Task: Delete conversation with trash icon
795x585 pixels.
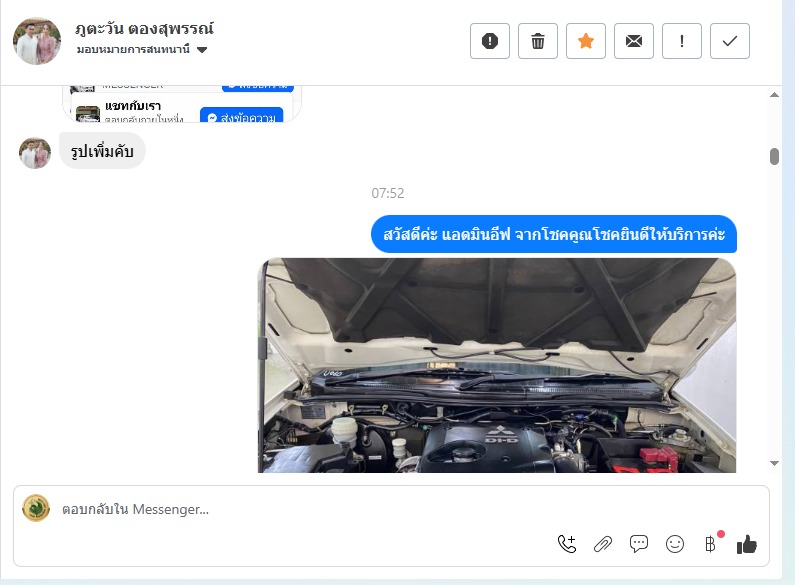Action: click(537, 41)
